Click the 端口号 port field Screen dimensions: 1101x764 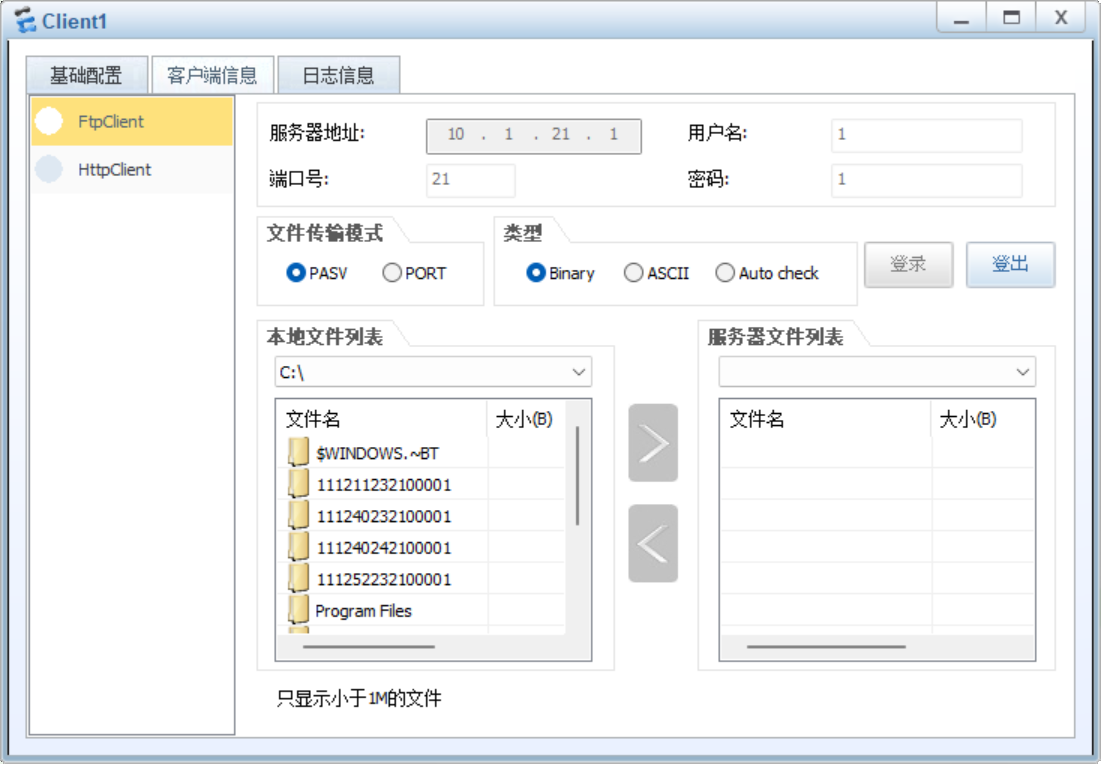pos(470,180)
